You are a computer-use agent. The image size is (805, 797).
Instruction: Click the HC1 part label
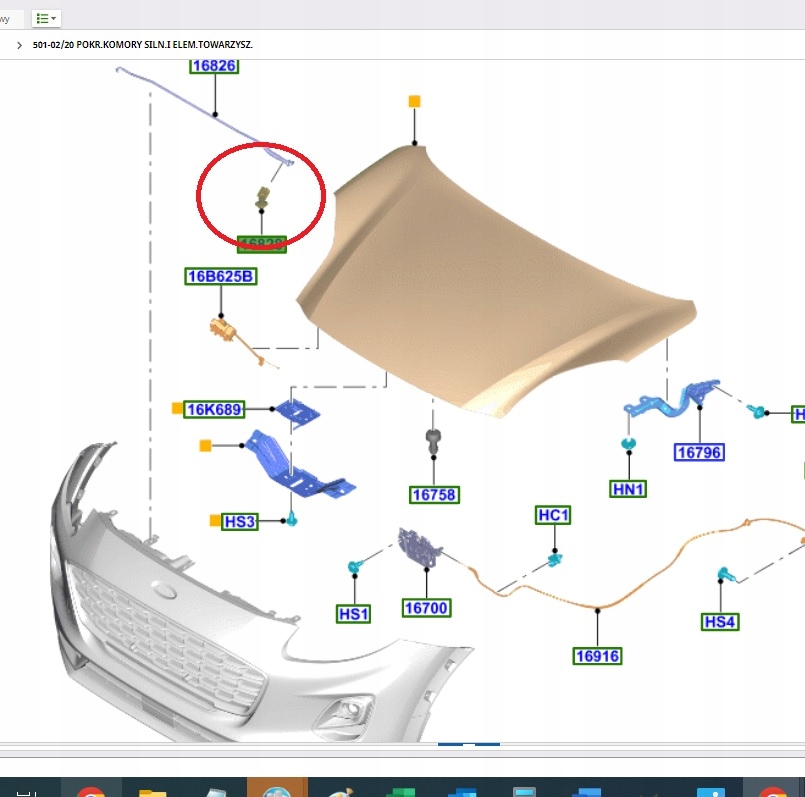[553, 515]
